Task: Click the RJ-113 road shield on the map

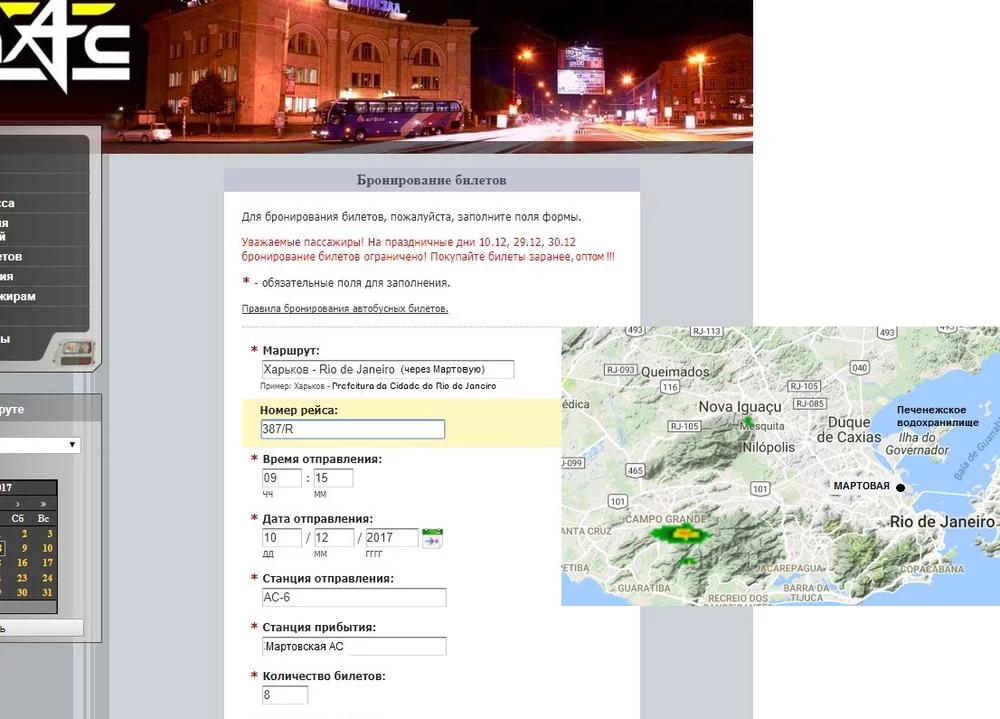Action: [x=707, y=331]
